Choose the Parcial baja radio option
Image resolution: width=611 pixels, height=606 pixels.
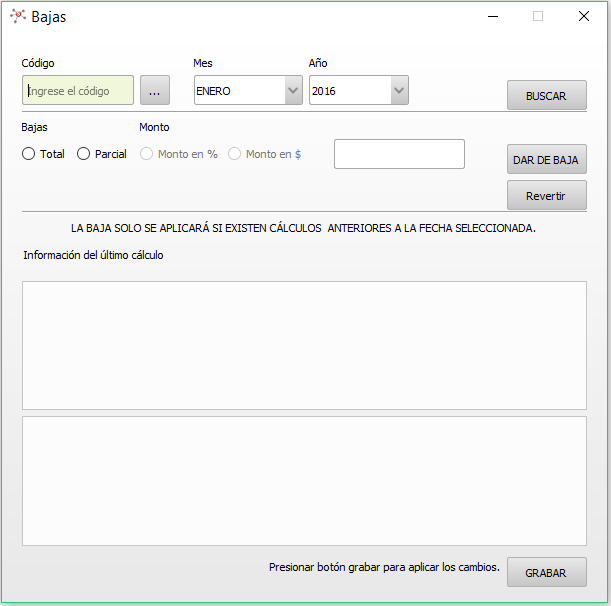click(84, 154)
